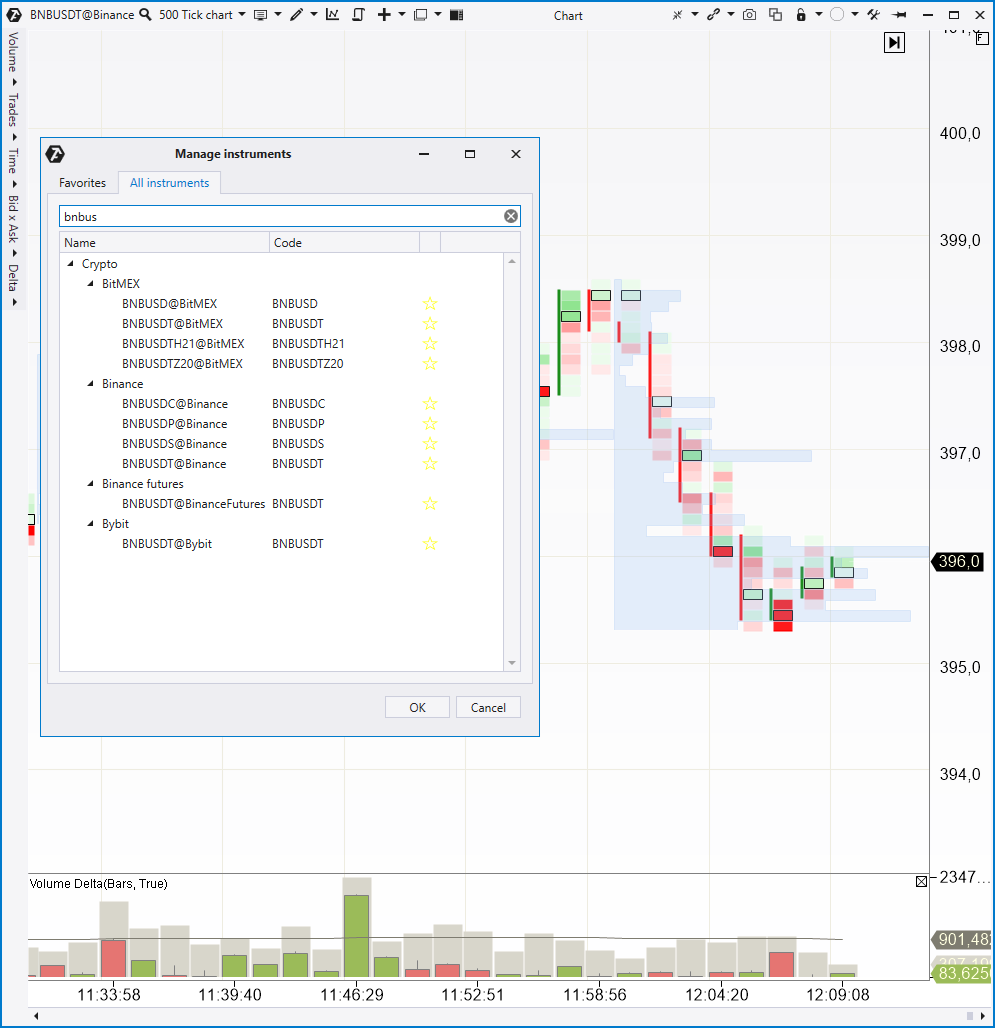Screen dimensions: 995x1028
Task: Expand the Volume side panel tab
Action: [x=12, y=59]
